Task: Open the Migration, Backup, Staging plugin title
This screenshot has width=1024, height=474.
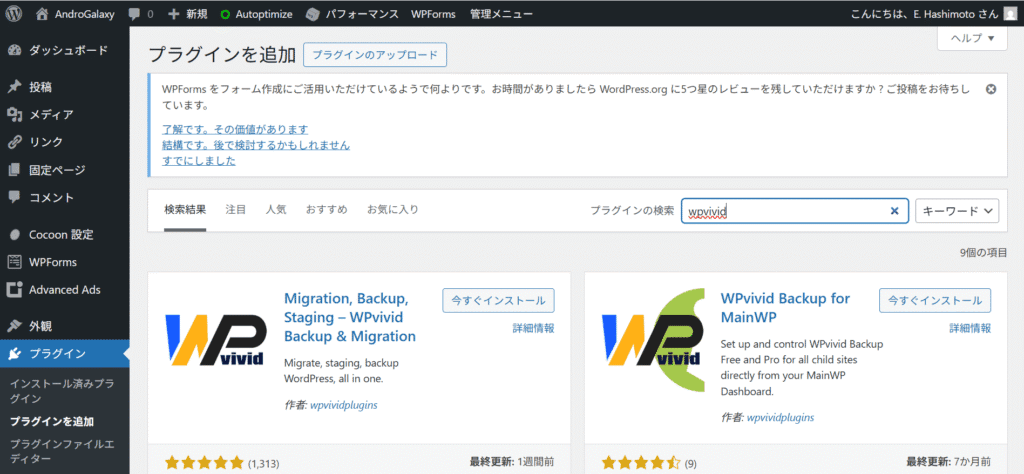Action: pyautogui.click(x=350, y=317)
